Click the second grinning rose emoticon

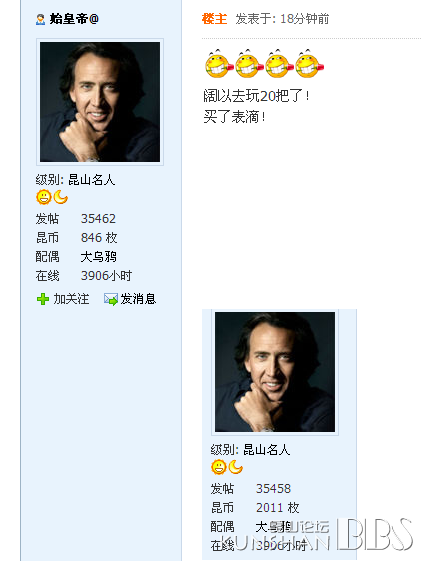click(249, 64)
